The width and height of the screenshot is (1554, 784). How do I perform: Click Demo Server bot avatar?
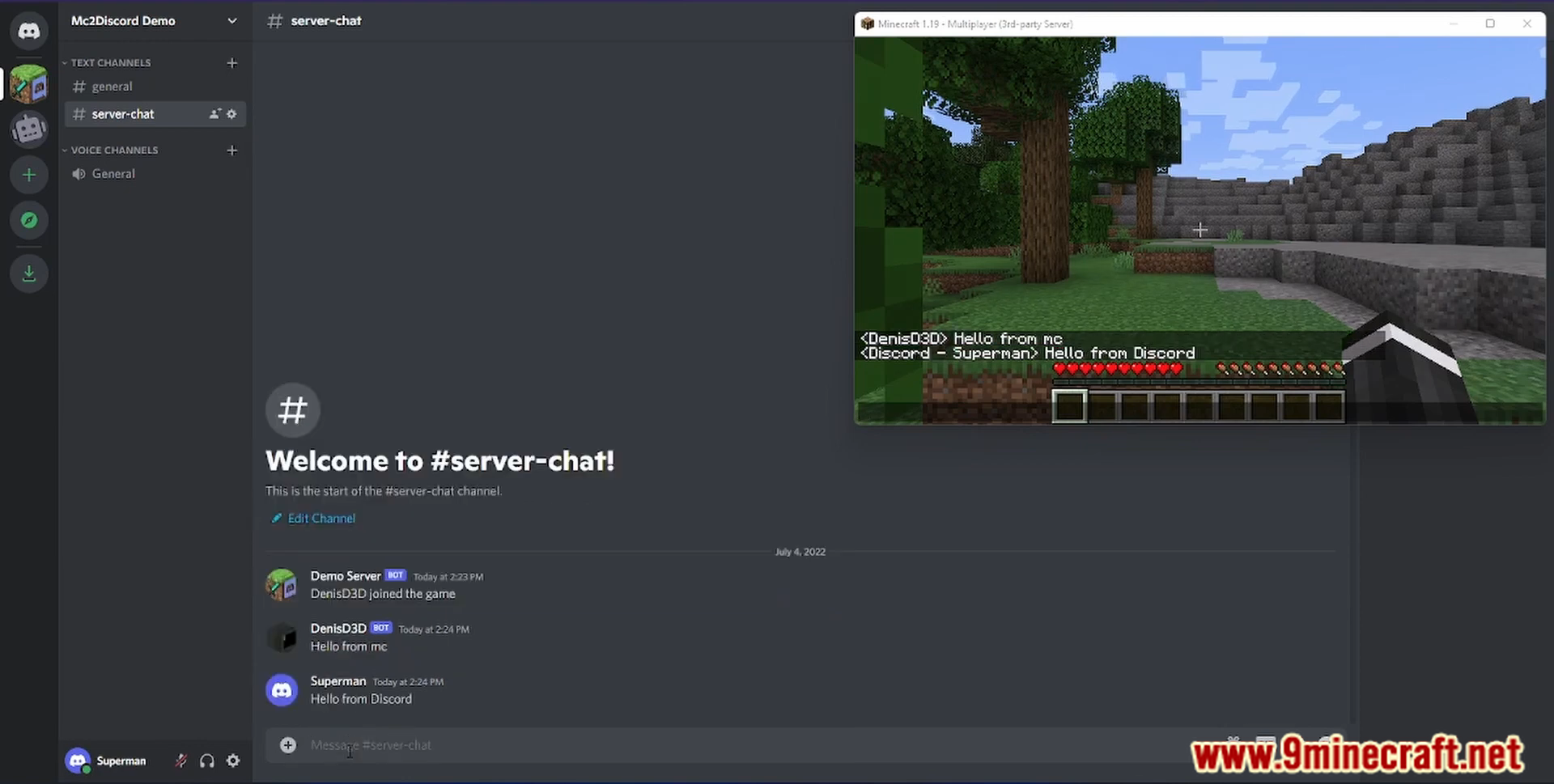[x=282, y=584]
